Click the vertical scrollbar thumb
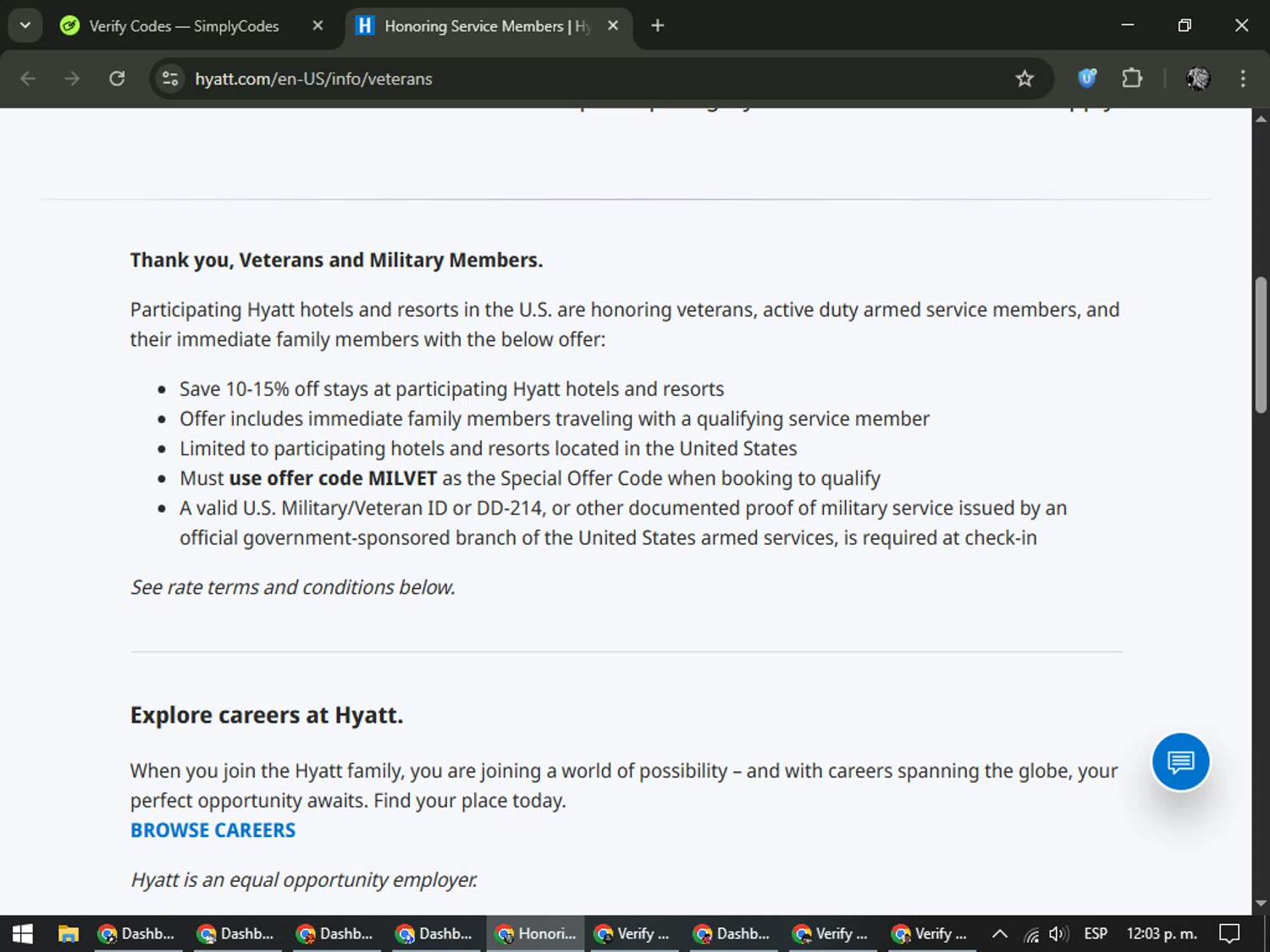Viewport: 1270px width, 952px height. pos(1261,344)
